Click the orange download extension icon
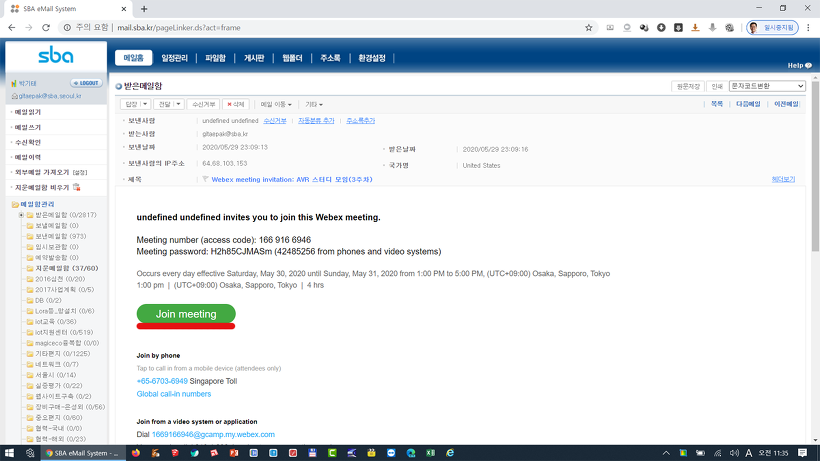Screen dimensions: 820x461 tap(696, 28)
